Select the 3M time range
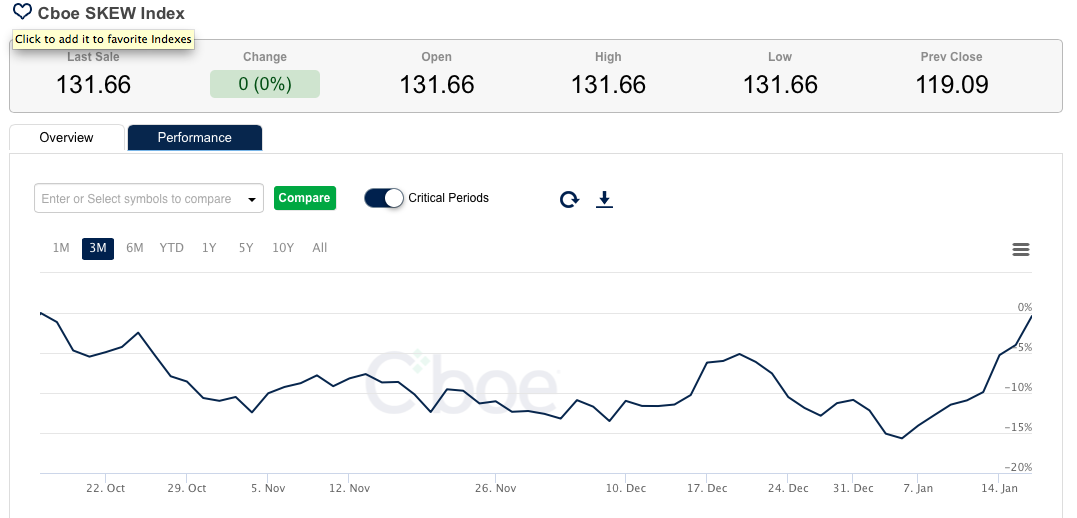This screenshot has height=518, width=1077. (98, 248)
